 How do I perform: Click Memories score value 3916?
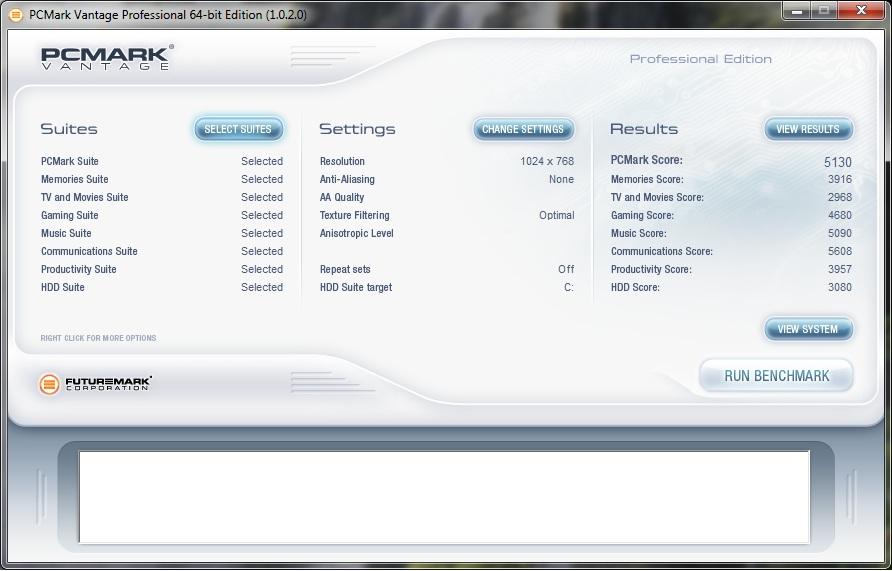click(840, 179)
